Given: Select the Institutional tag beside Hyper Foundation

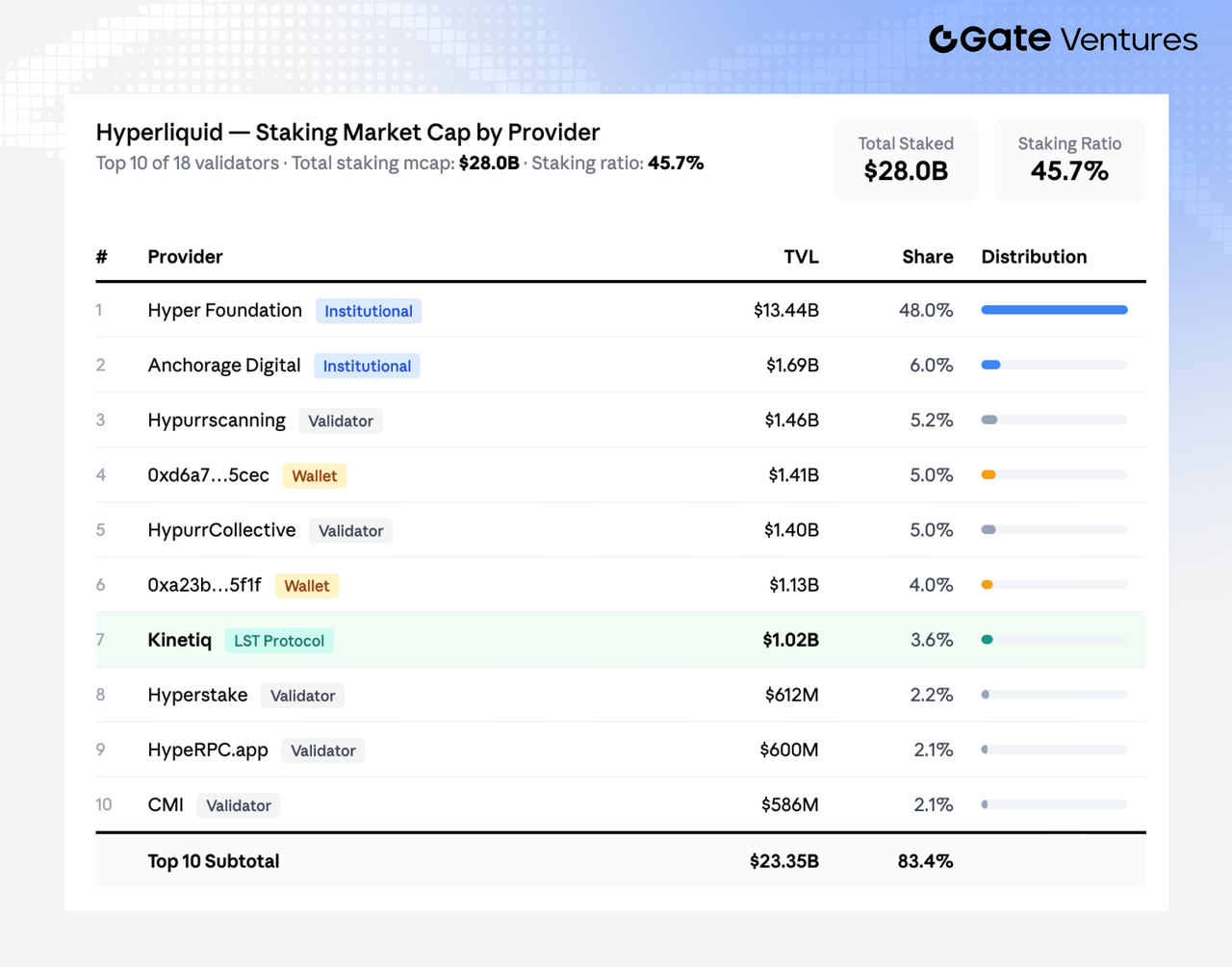Looking at the screenshot, I should (x=369, y=311).
